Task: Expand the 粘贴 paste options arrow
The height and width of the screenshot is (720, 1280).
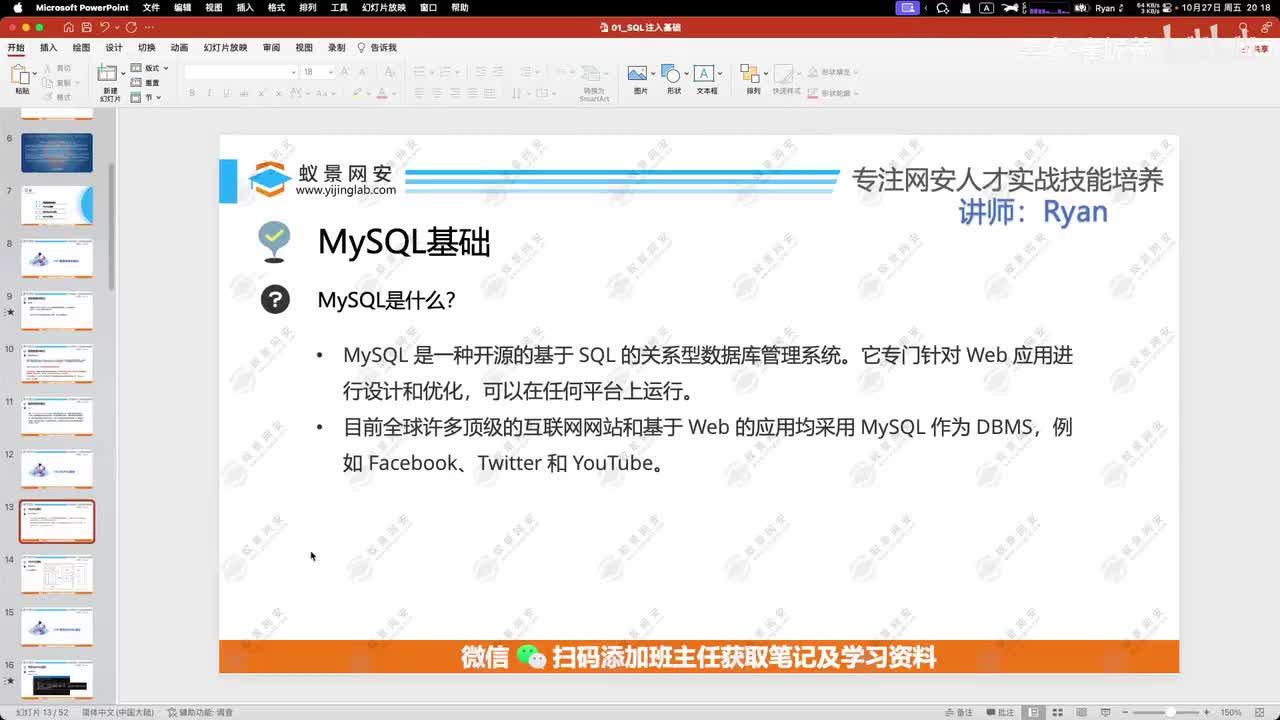Action: point(35,74)
